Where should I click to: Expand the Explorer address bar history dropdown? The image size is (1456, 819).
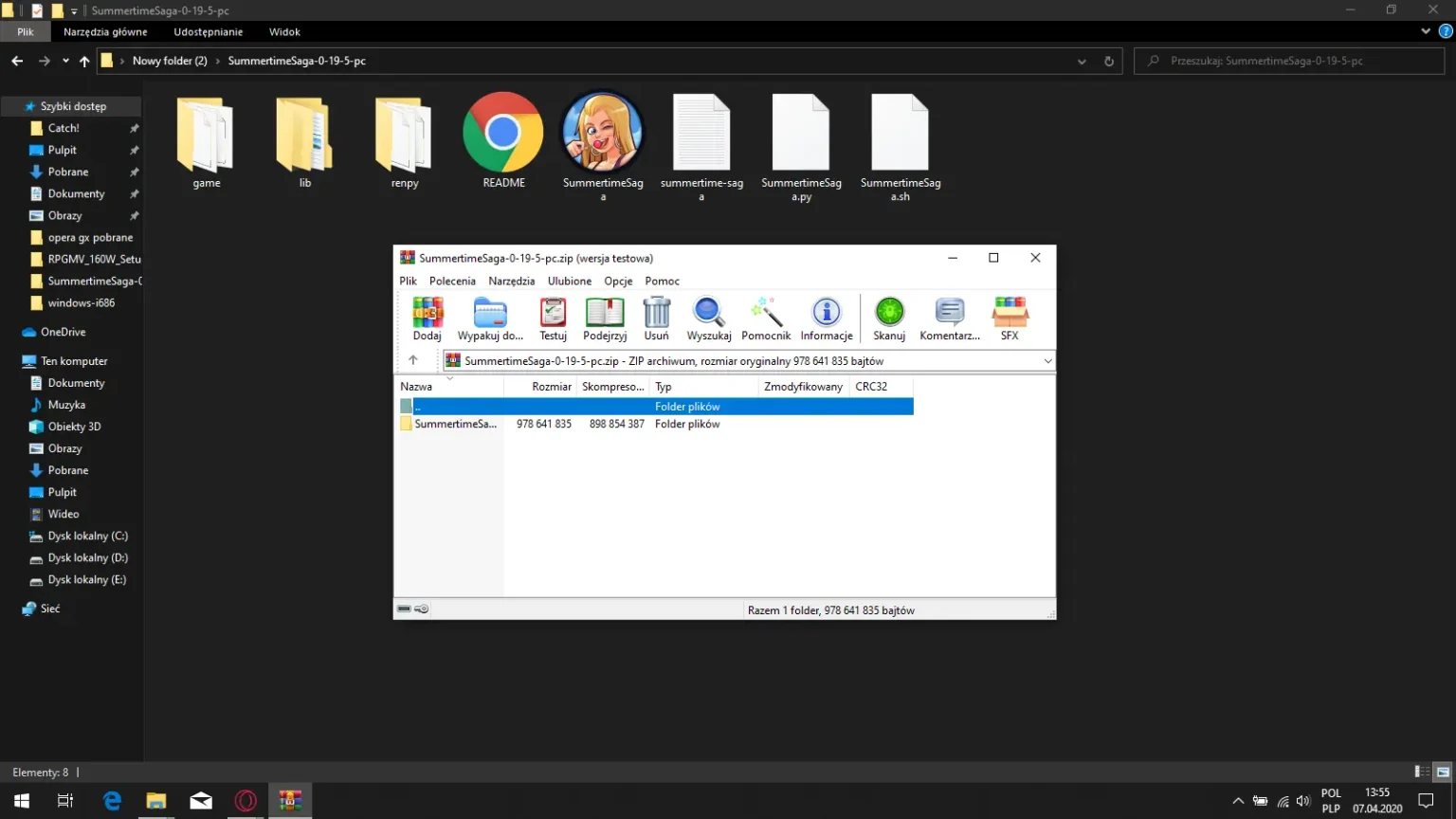pos(1082,61)
